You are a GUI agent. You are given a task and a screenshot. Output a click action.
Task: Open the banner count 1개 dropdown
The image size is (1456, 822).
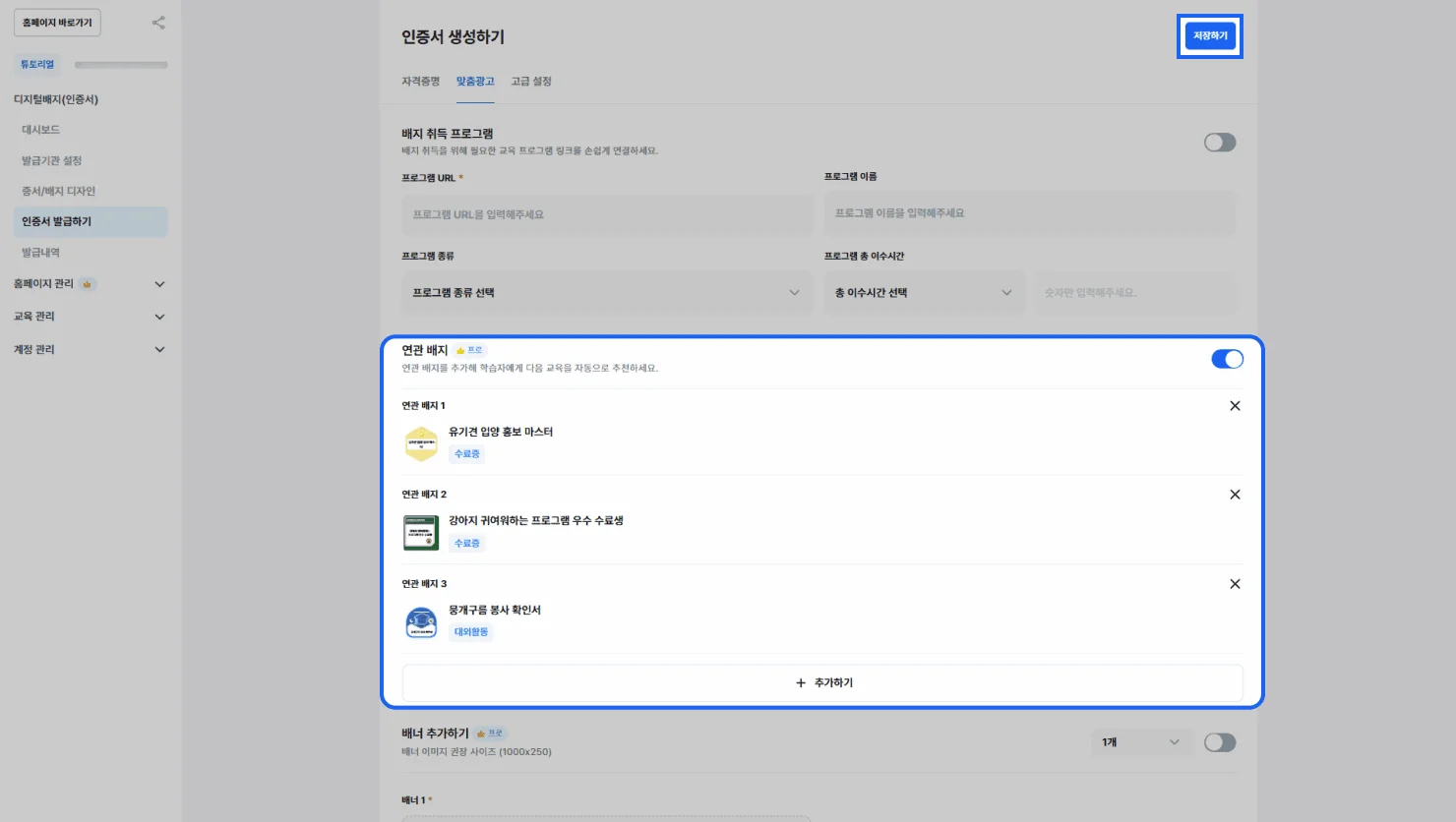[x=1140, y=742]
